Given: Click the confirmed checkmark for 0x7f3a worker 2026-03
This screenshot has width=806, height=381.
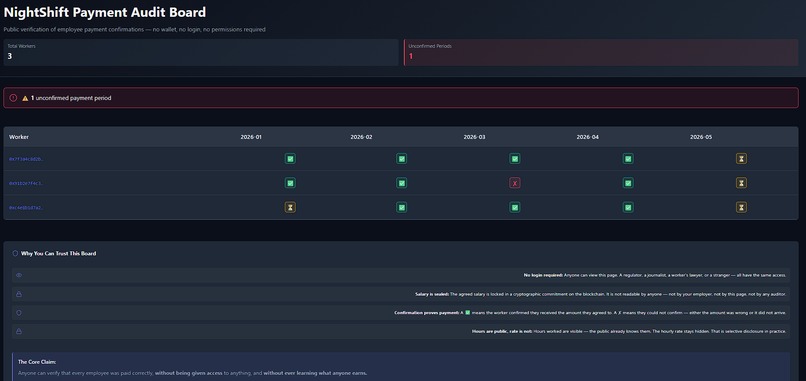Looking at the screenshot, I should [x=515, y=159].
